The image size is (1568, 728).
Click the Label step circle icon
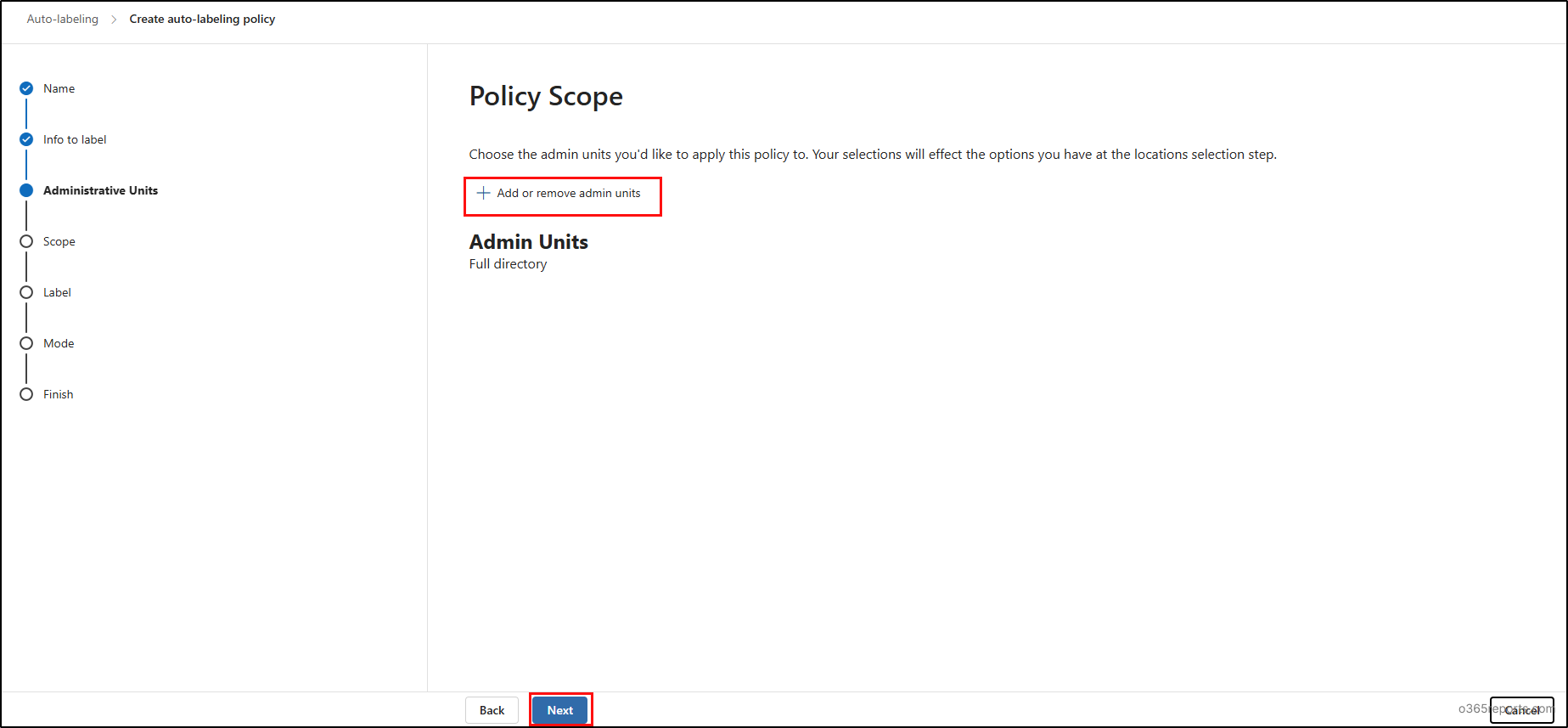coord(26,292)
